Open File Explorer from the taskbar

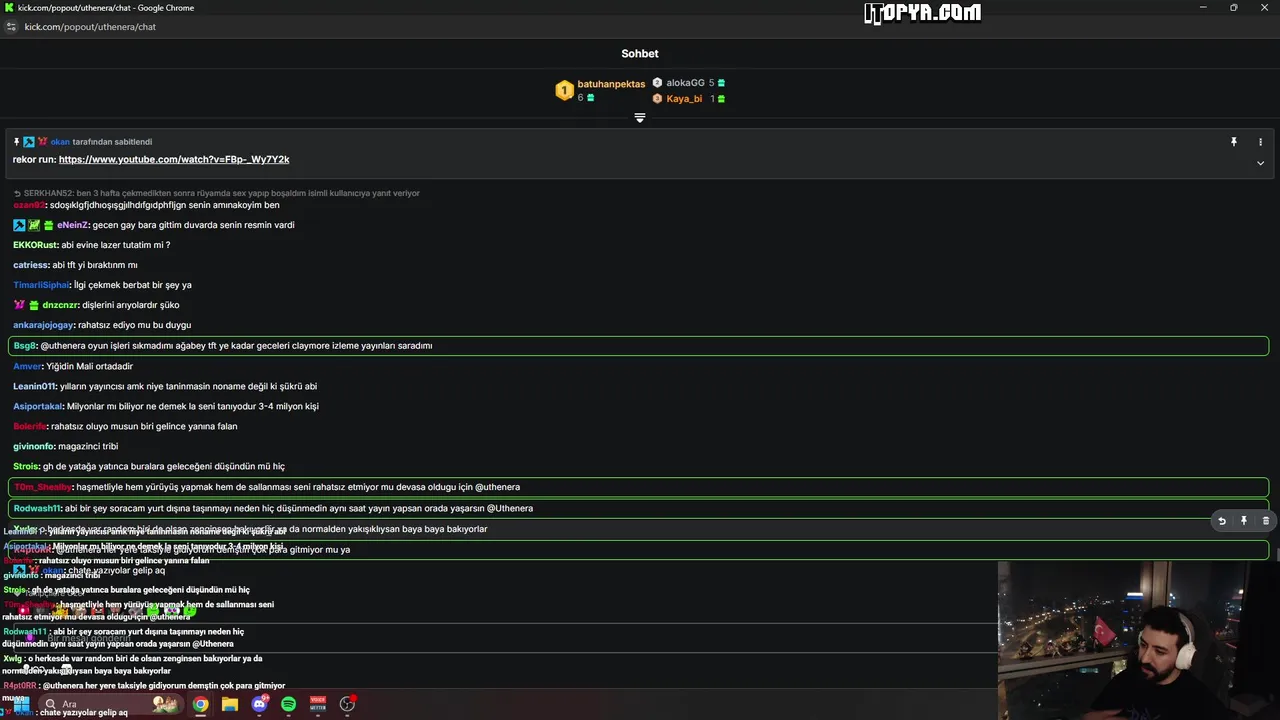230,704
